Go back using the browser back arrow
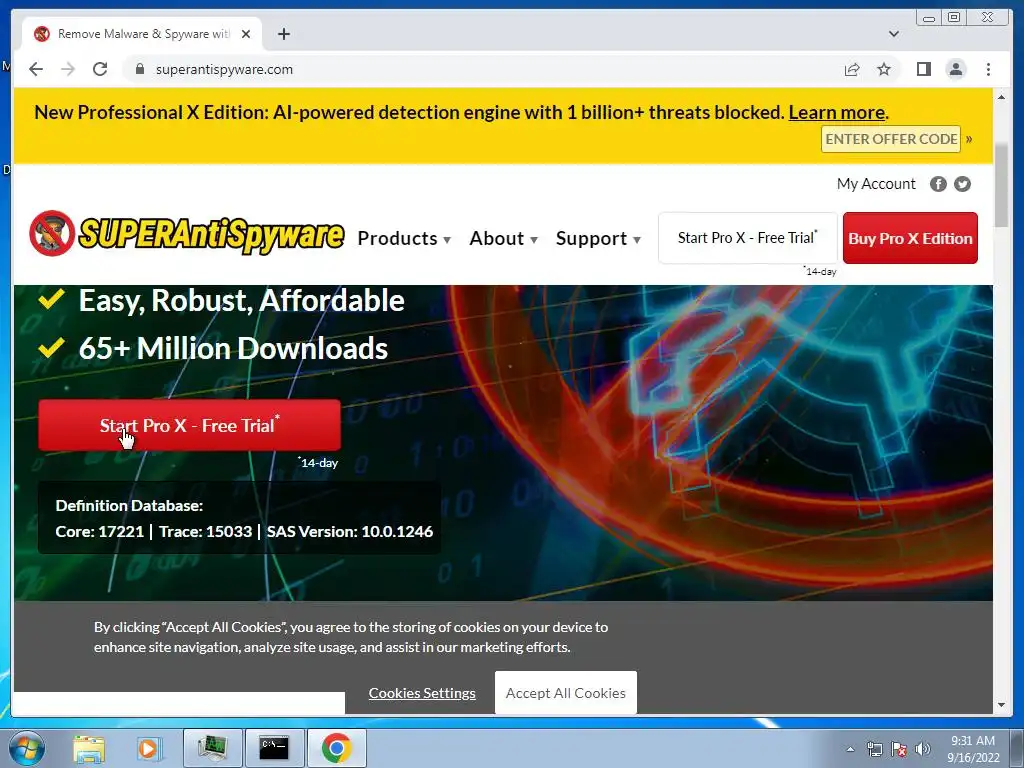Image resolution: width=1024 pixels, height=768 pixels. point(36,69)
